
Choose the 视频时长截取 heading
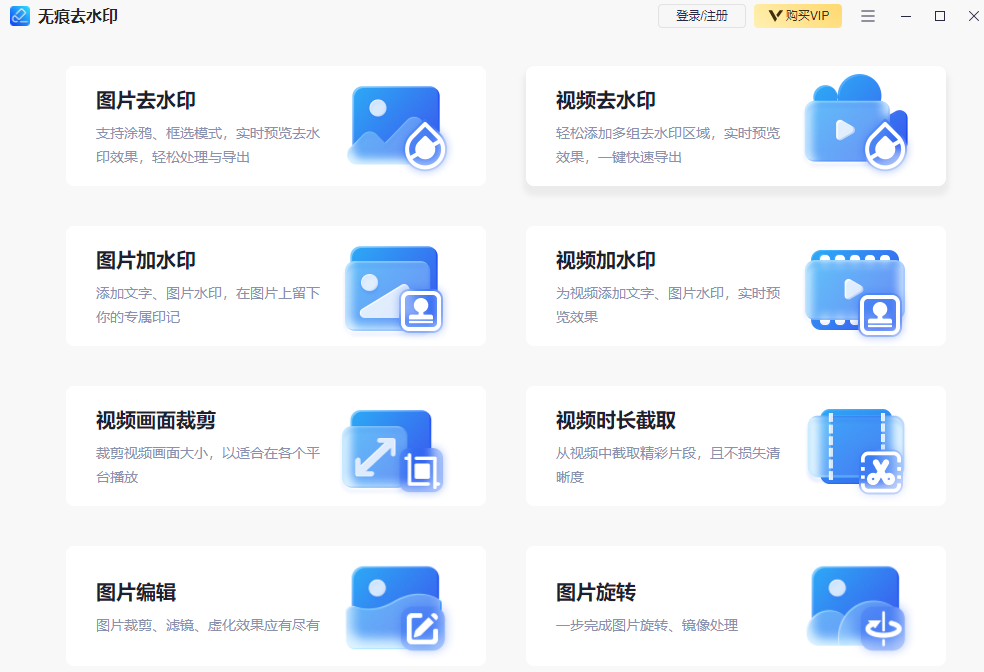(616, 420)
